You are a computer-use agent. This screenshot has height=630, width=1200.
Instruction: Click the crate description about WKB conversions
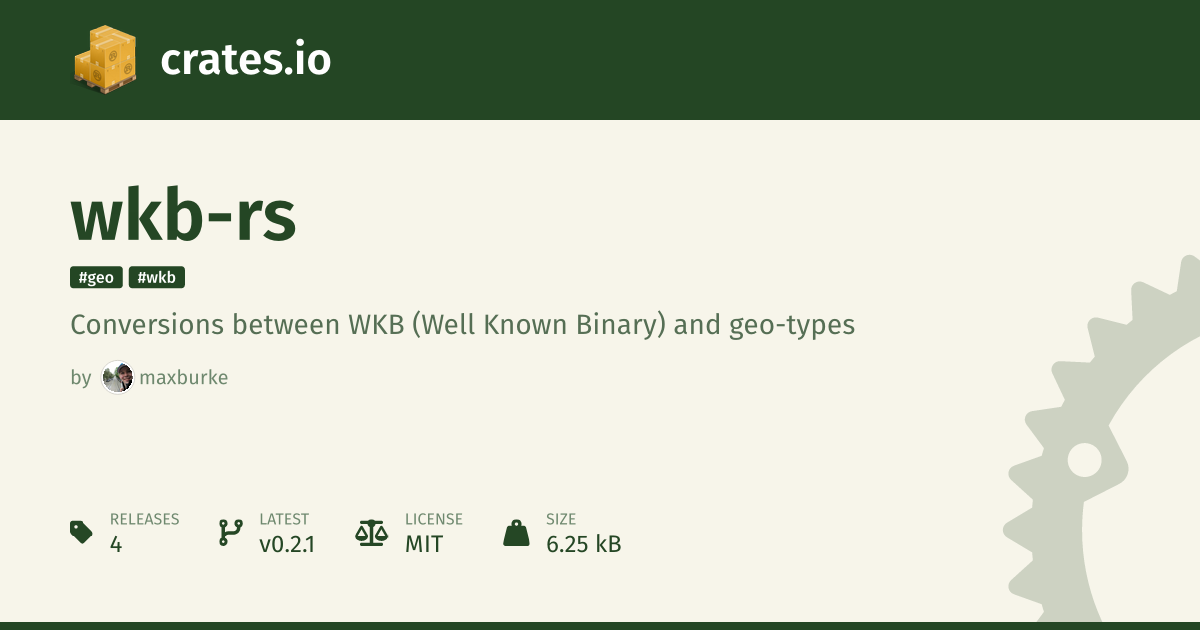coord(462,325)
